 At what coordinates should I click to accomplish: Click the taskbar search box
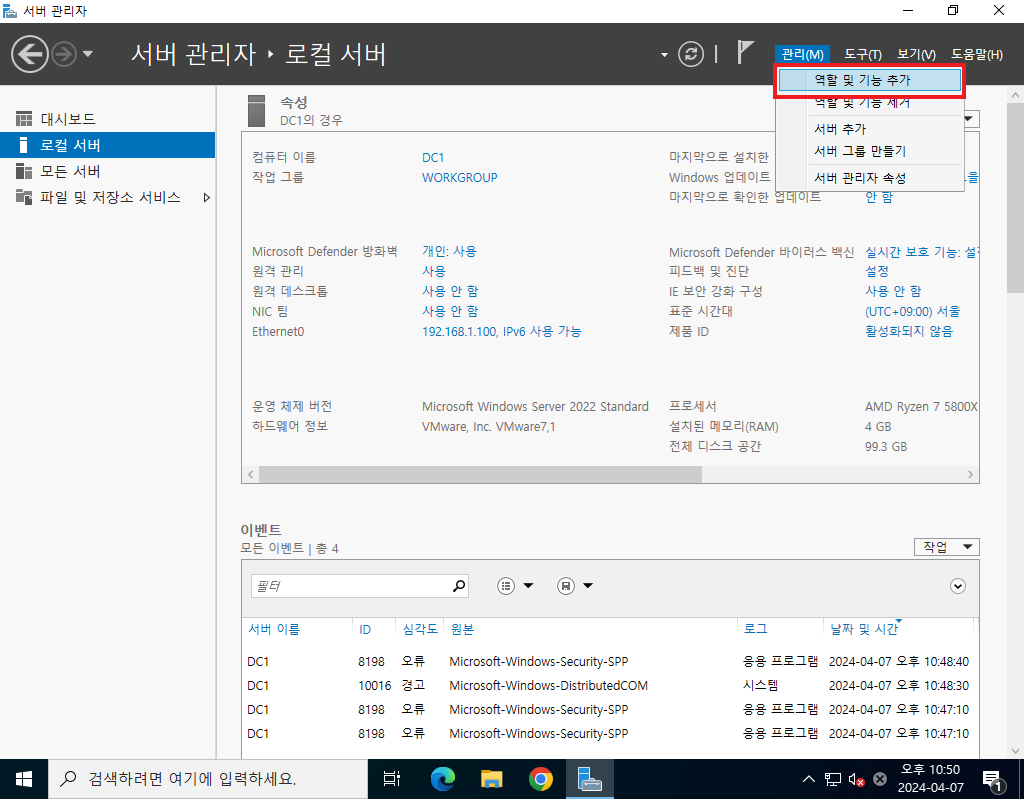(208, 779)
